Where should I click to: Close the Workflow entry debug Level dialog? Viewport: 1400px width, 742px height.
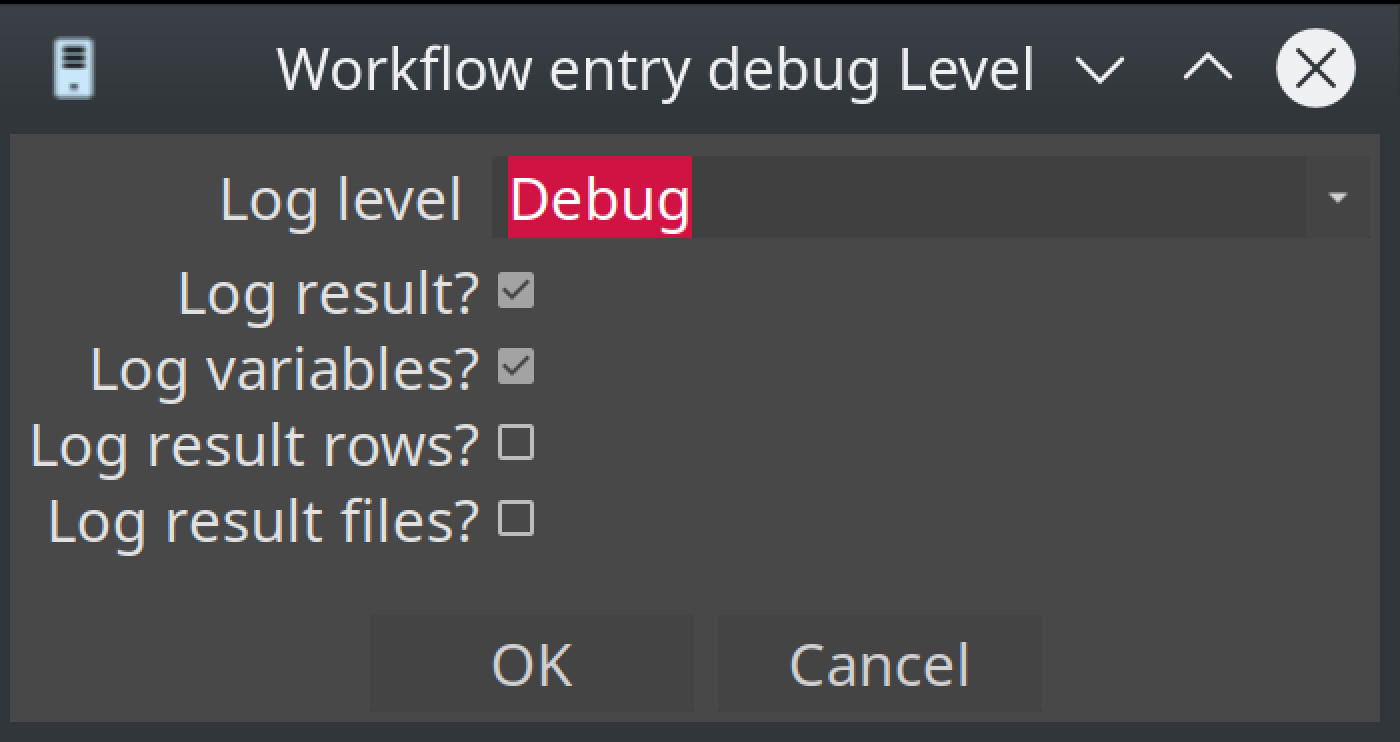(1315, 69)
